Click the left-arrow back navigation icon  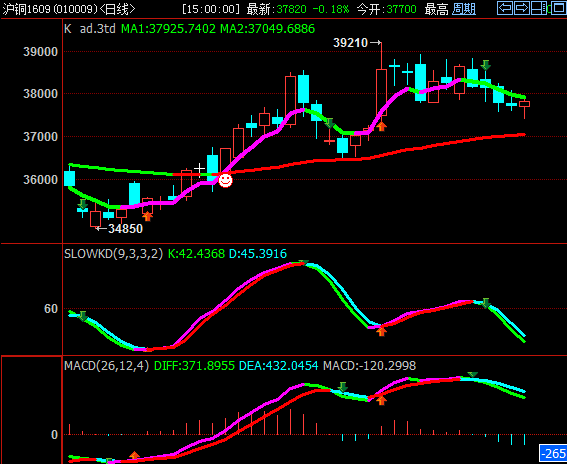505,8
